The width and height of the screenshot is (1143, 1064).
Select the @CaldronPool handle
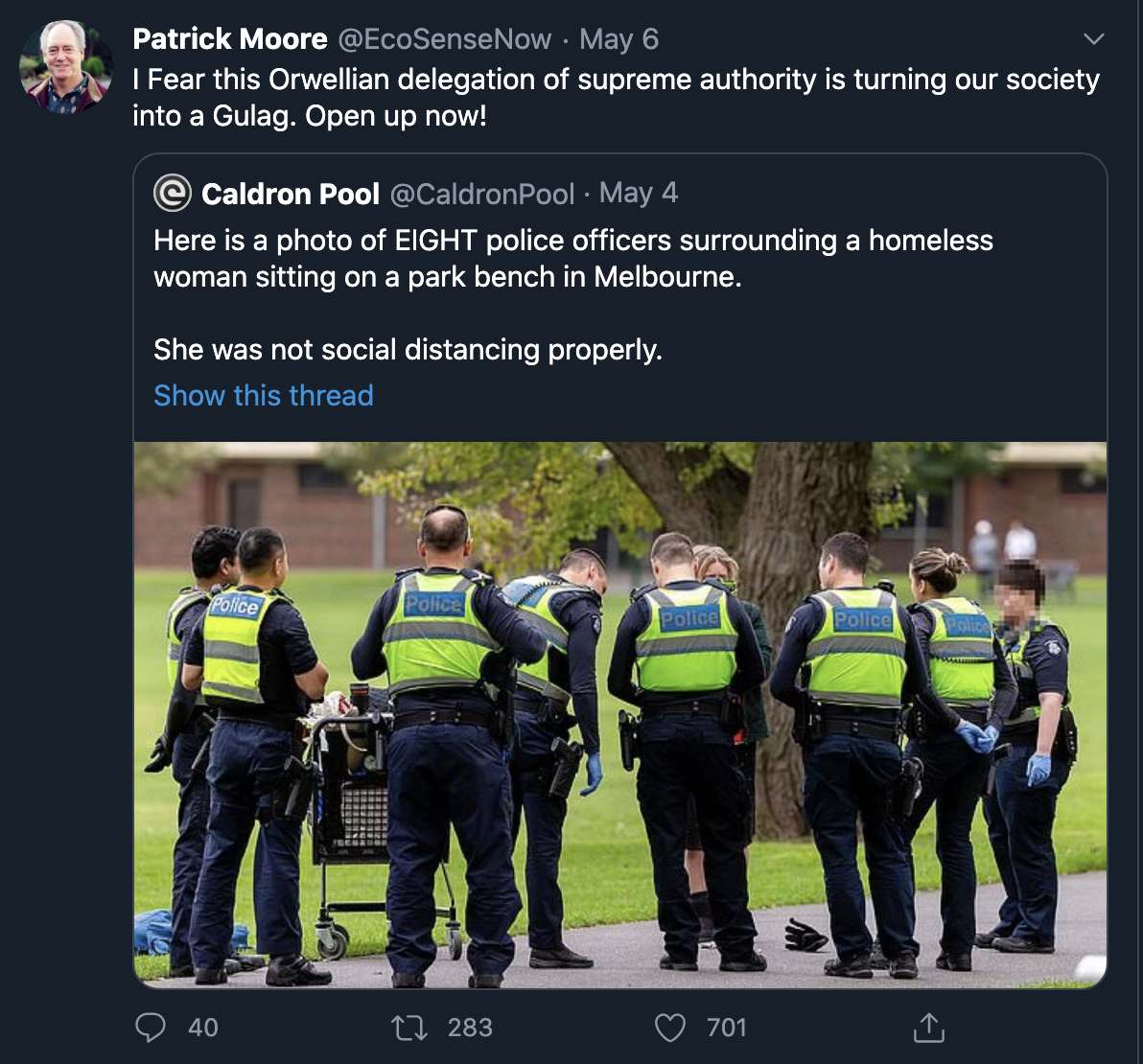(481, 194)
